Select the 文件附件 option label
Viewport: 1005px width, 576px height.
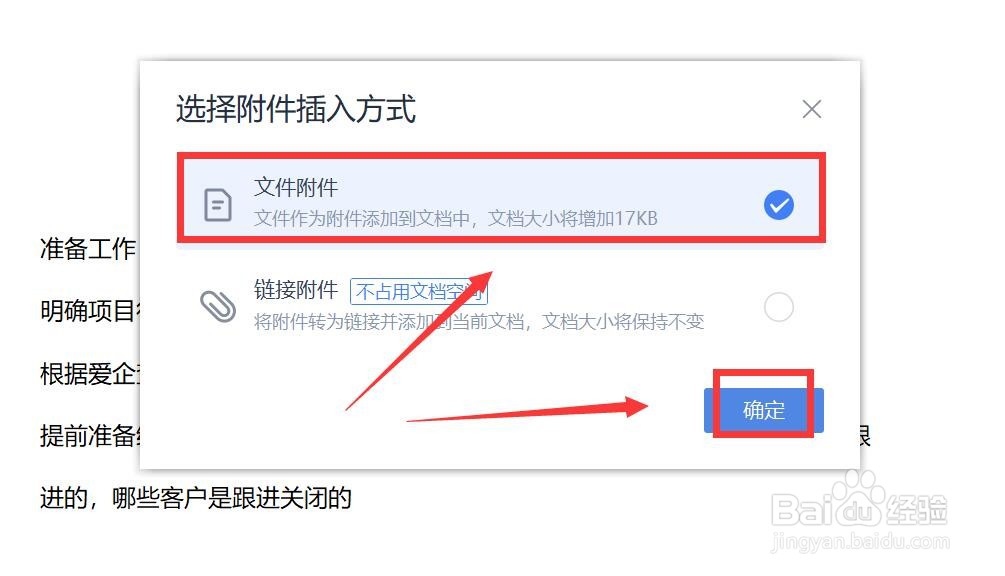pyautogui.click(x=295, y=187)
